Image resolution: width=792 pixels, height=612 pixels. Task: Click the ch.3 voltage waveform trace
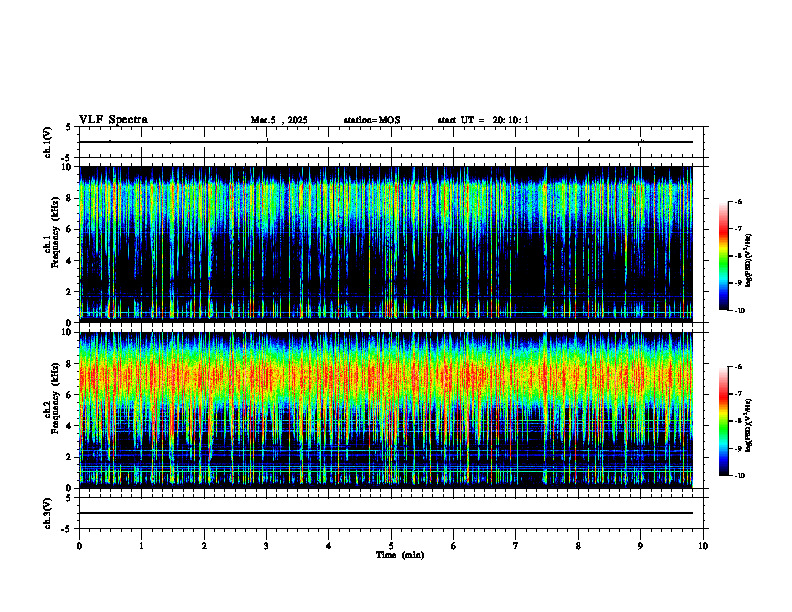[x=385, y=513]
